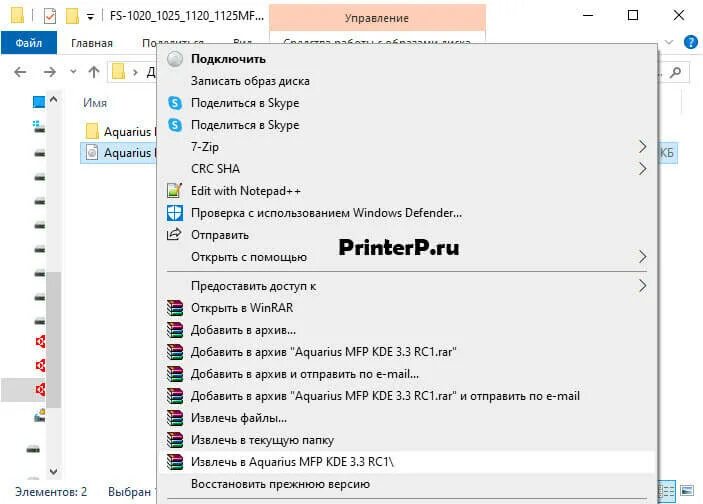Open help via blue question mark icon
The image size is (703, 504).
[x=690, y=42]
